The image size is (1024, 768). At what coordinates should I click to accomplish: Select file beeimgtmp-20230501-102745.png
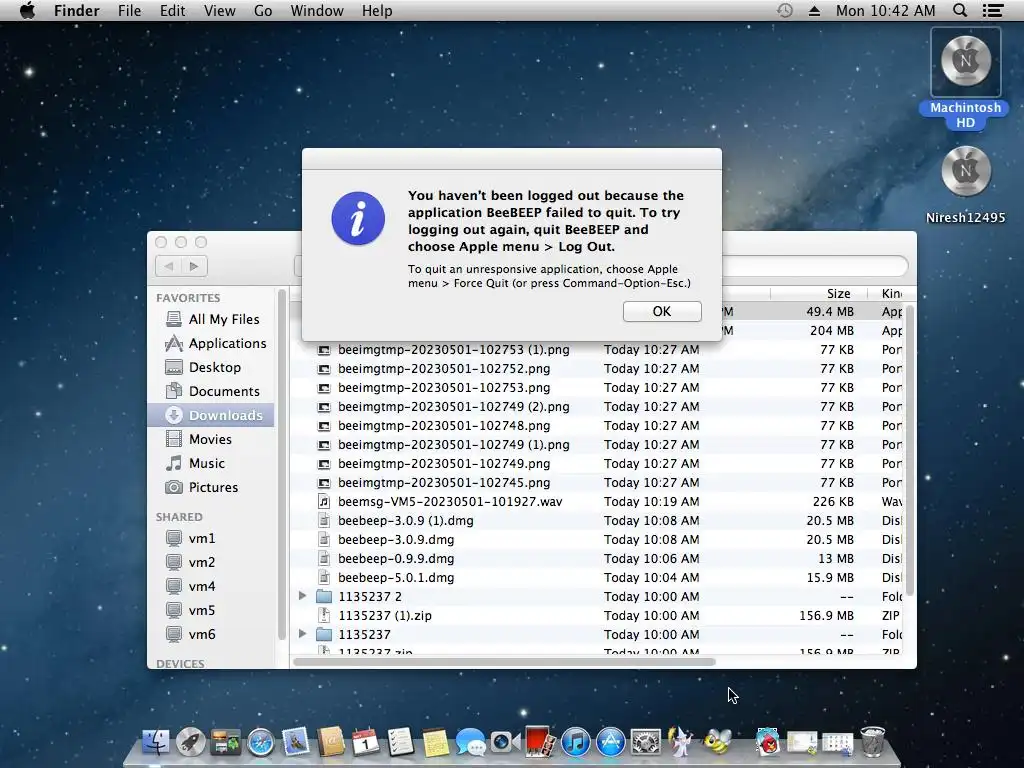coord(596,483)
